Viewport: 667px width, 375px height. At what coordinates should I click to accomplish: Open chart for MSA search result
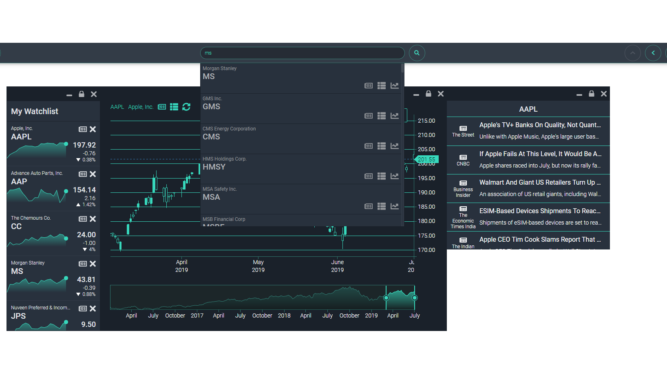click(x=394, y=206)
